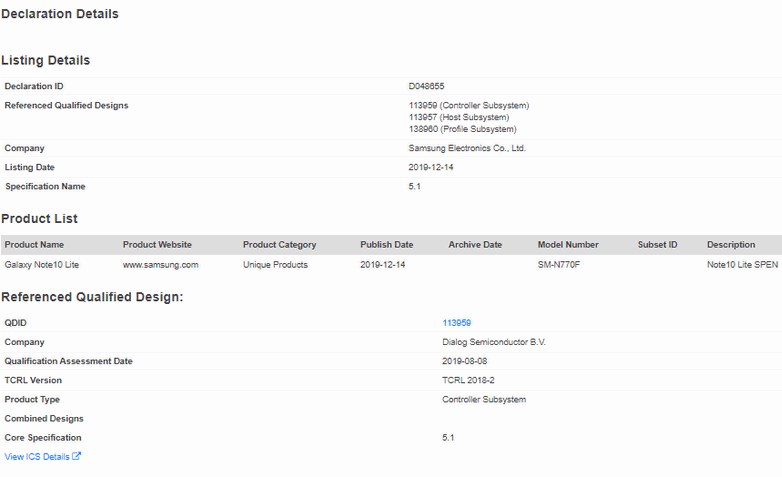Select Product Type value Controller Subsystem
The height and width of the screenshot is (477, 782).
coord(484,399)
